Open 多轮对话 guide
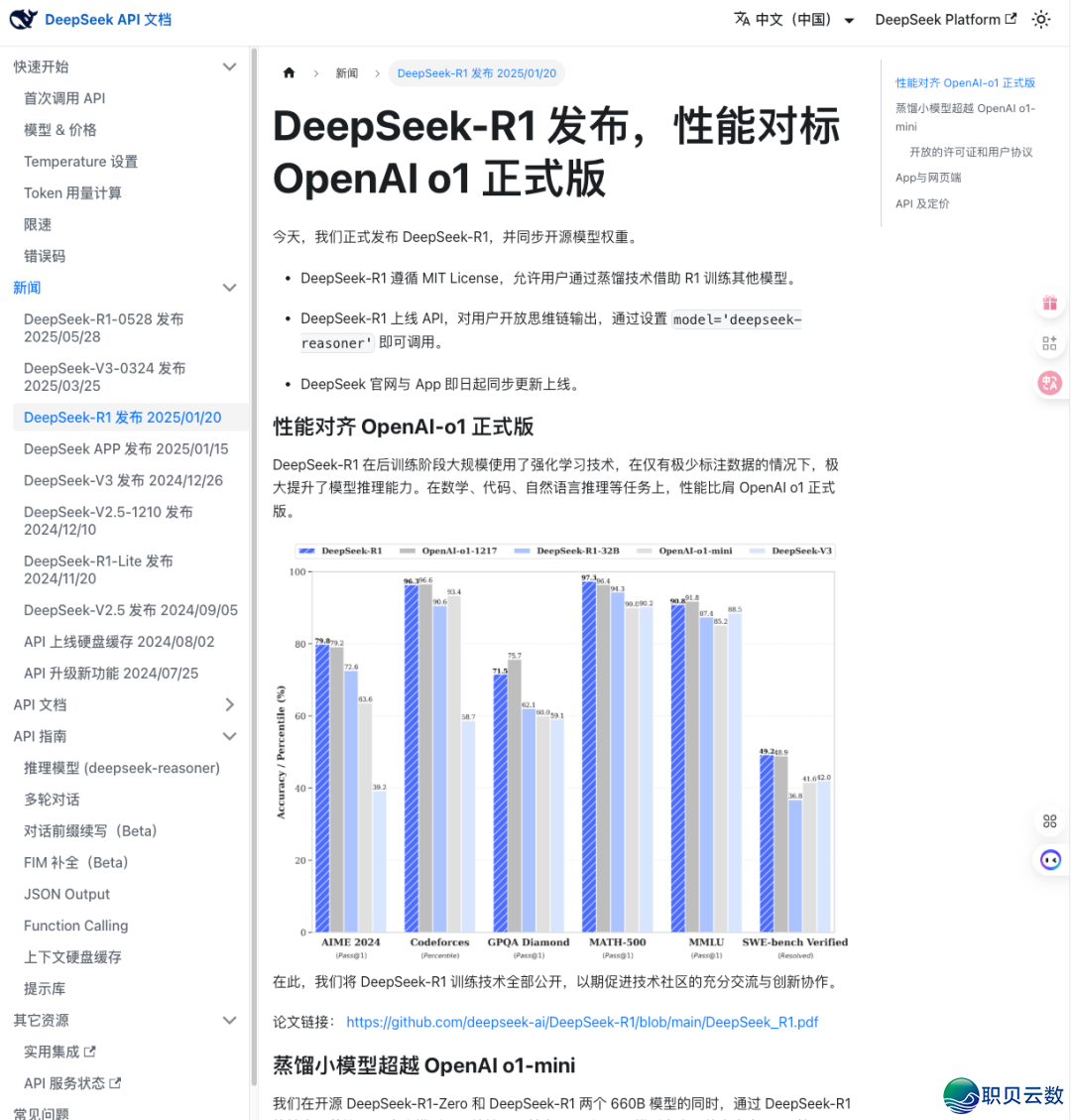Viewport: 1071px width, 1120px height. (x=52, y=800)
